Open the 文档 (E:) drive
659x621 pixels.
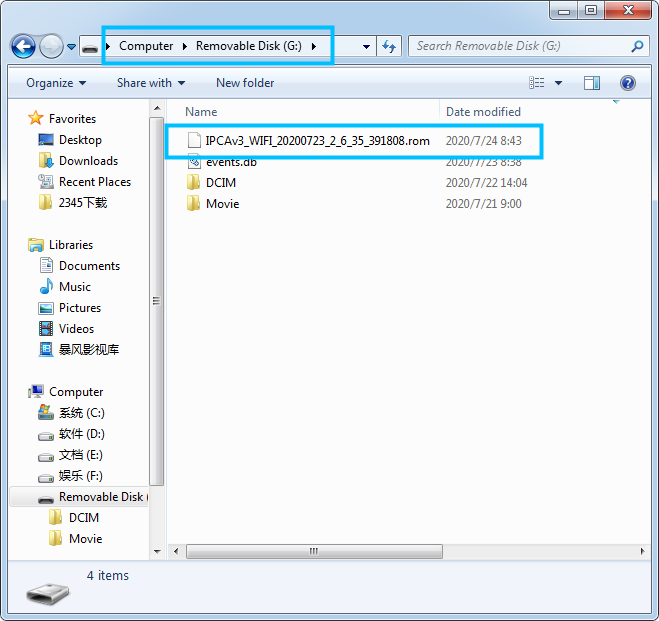[x=81, y=455]
